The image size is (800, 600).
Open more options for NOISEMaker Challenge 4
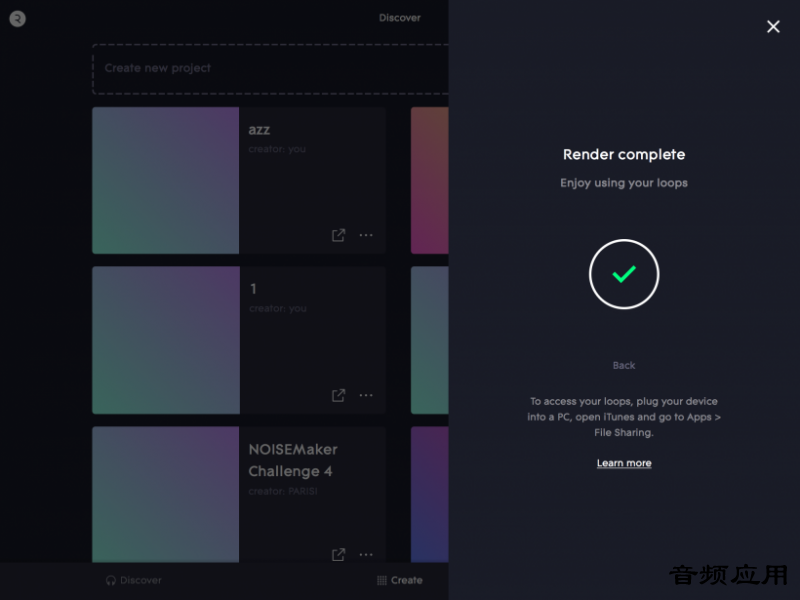(366, 555)
